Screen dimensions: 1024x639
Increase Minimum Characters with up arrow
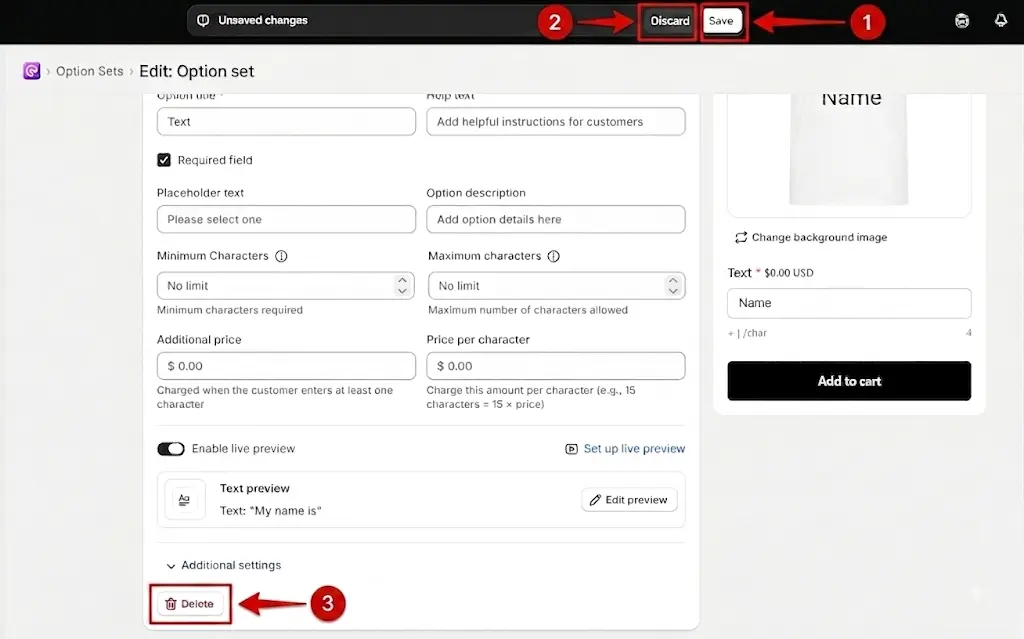pos(402,280)
